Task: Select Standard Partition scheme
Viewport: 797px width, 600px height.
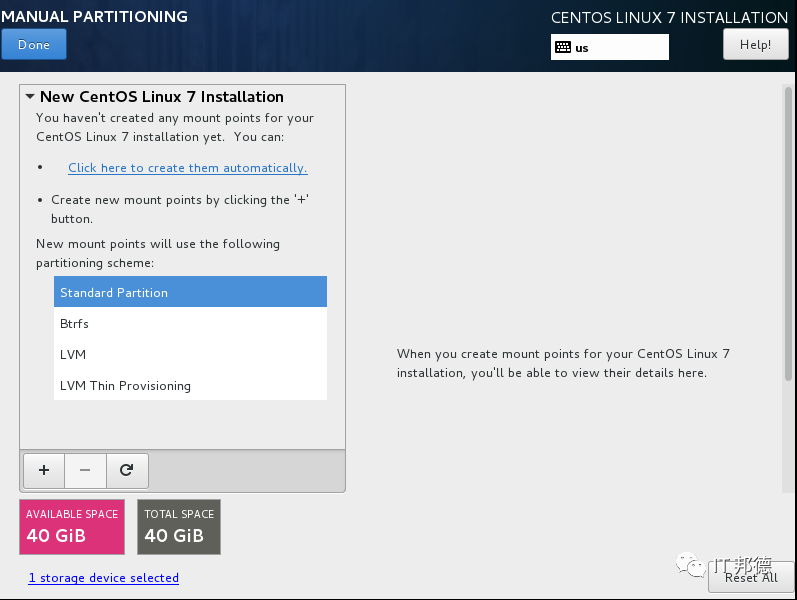Action: tap(190, 292)
